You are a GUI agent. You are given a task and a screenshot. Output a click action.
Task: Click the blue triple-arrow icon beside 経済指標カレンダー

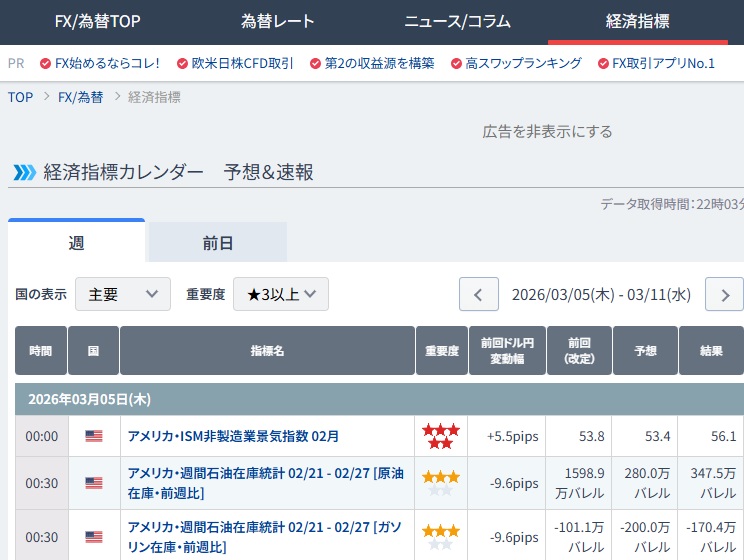coord(24,173)
